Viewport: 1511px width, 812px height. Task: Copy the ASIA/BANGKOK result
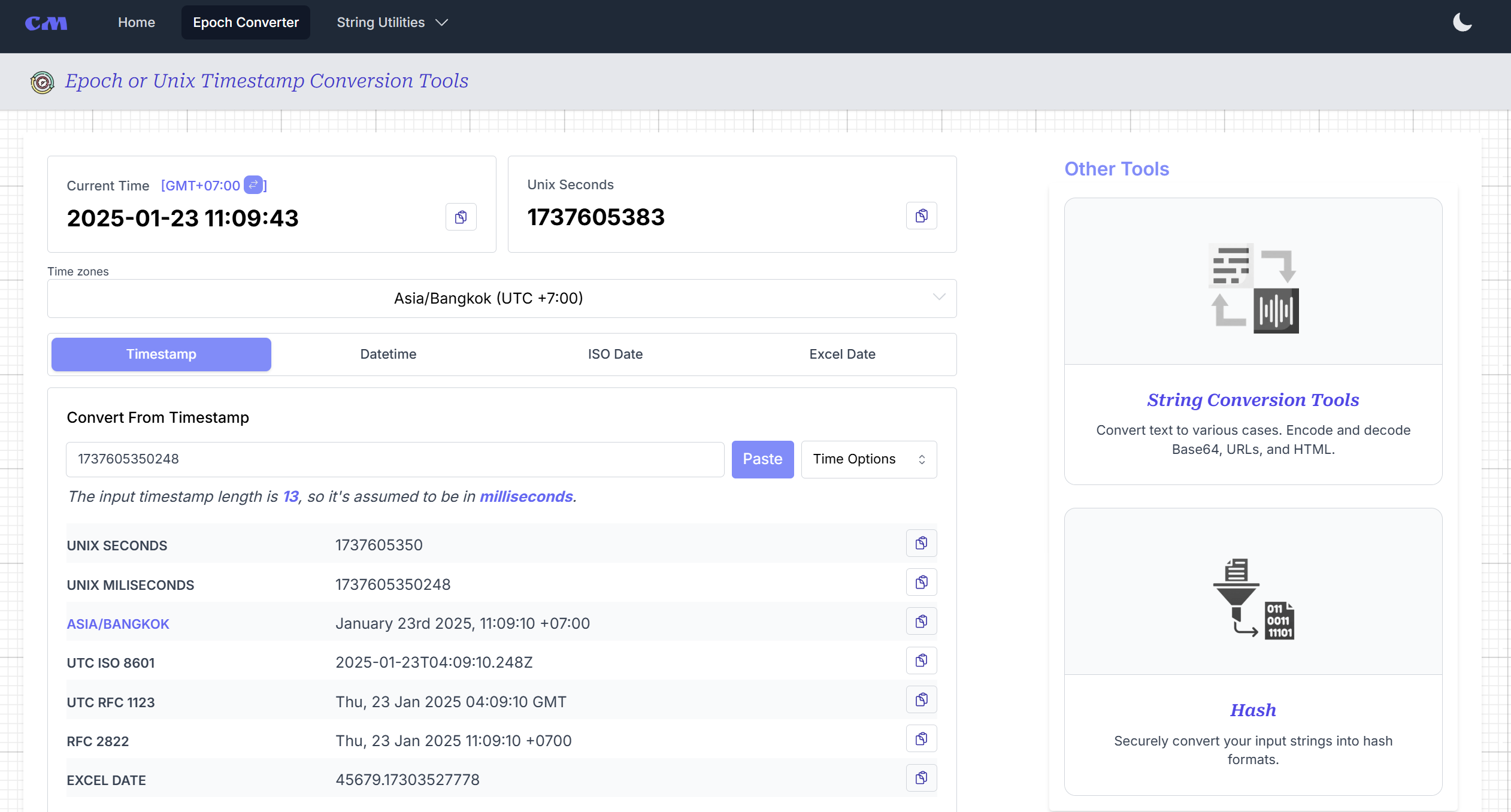click(x=921, y=622)
